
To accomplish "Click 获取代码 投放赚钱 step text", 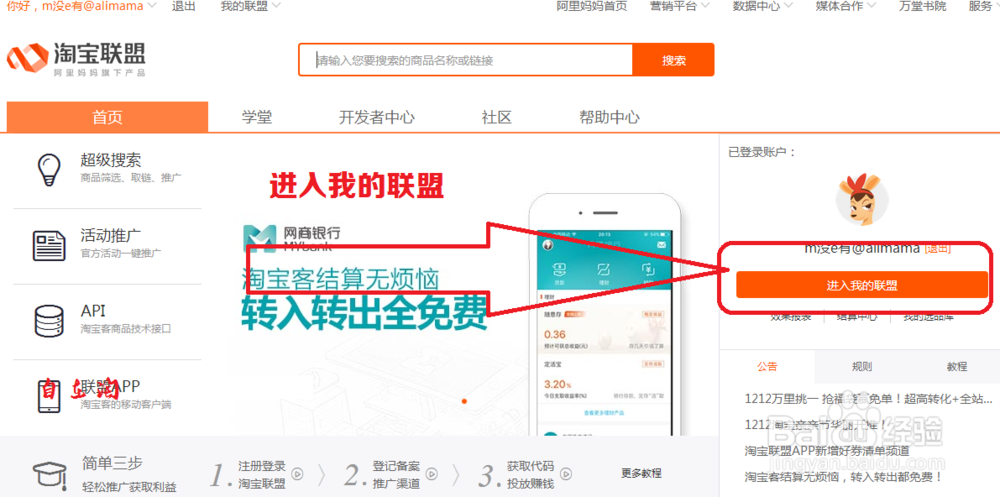I will (x=531, y=475).
